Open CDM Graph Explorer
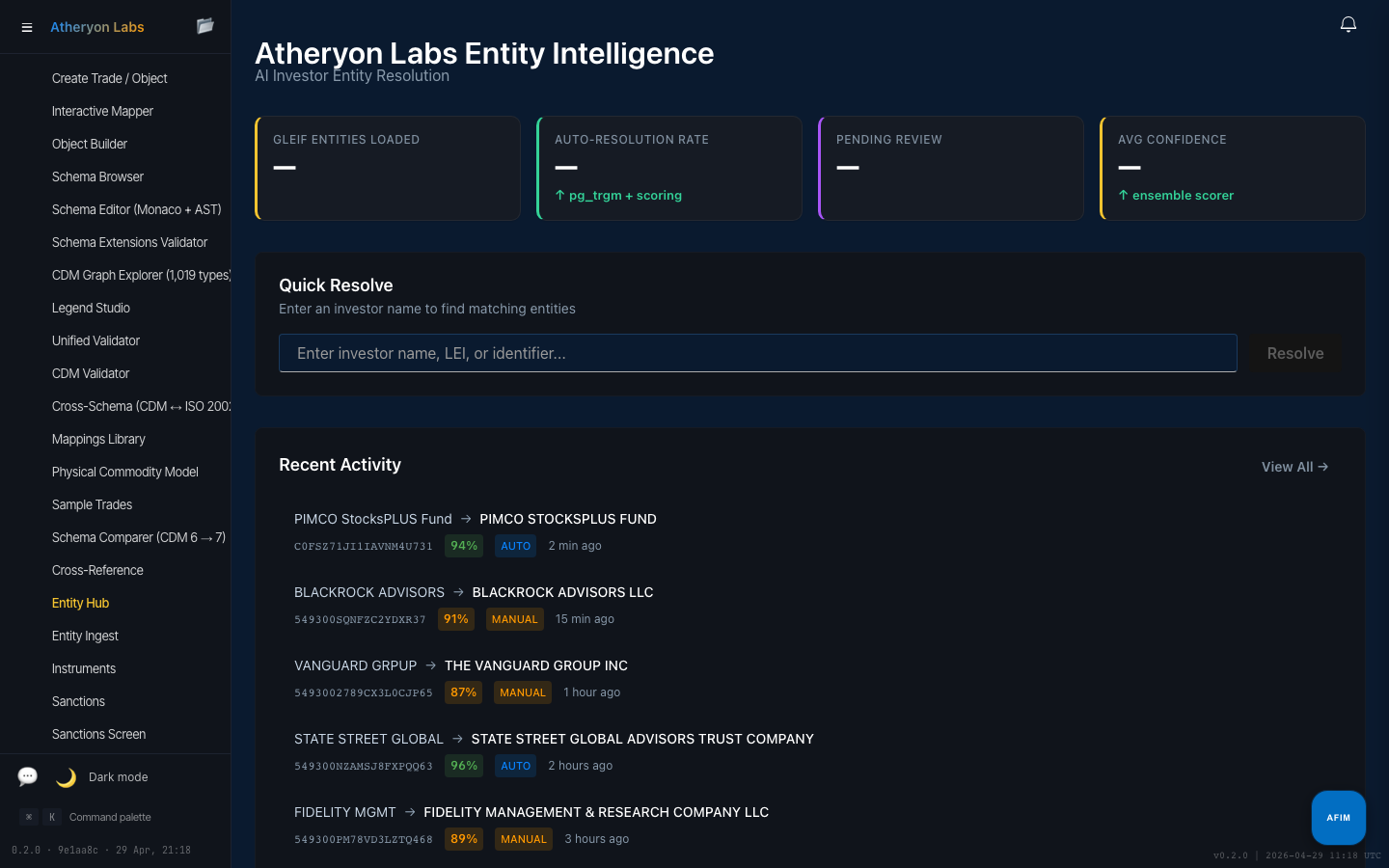Image resolution: width=1389 pixels, height=868 pixels. pos(141,275)
